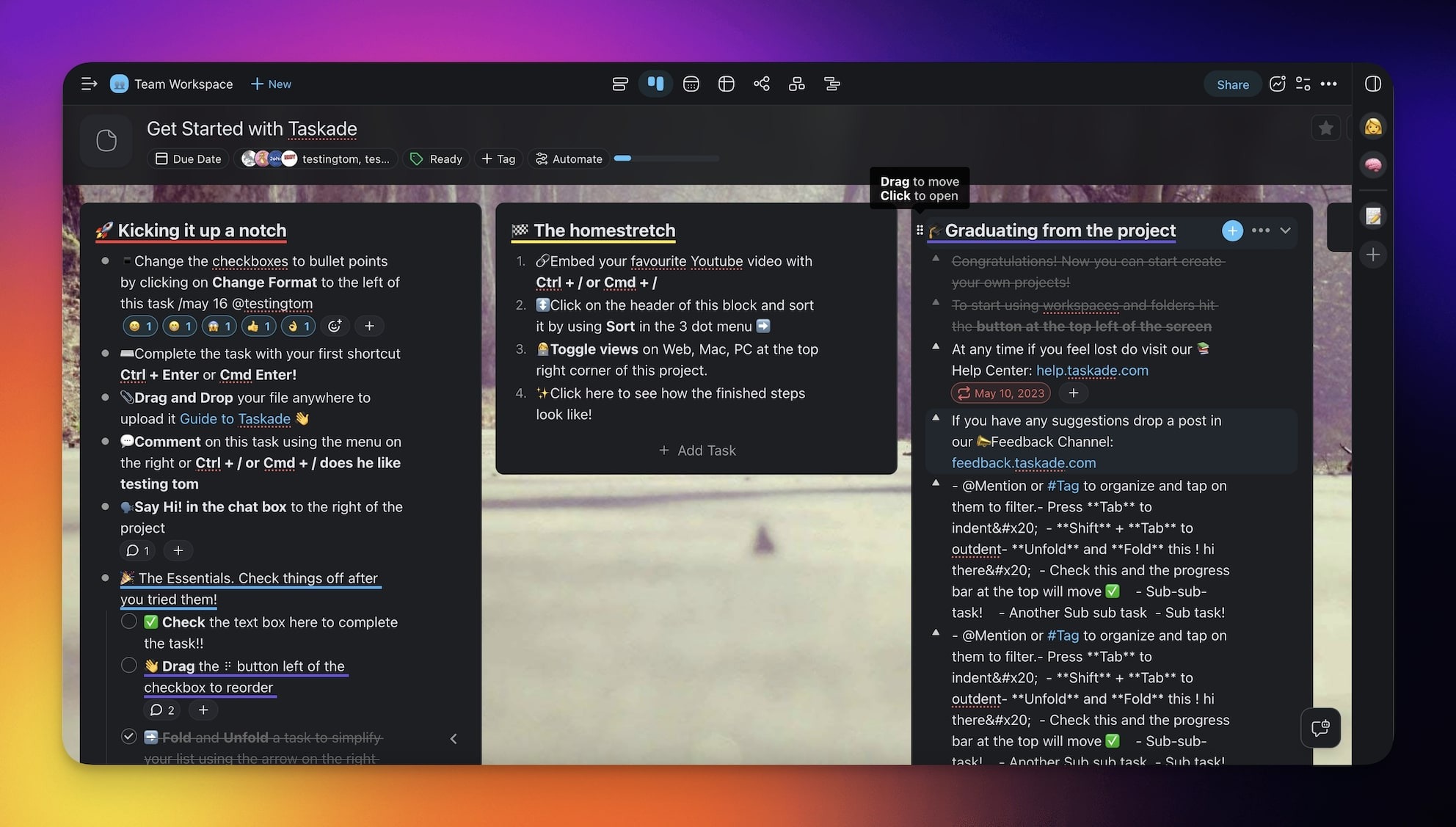Open the Team Workspace menu
Image resolution: width=1456 pixels, height=827 pixels.
point(172,84)
